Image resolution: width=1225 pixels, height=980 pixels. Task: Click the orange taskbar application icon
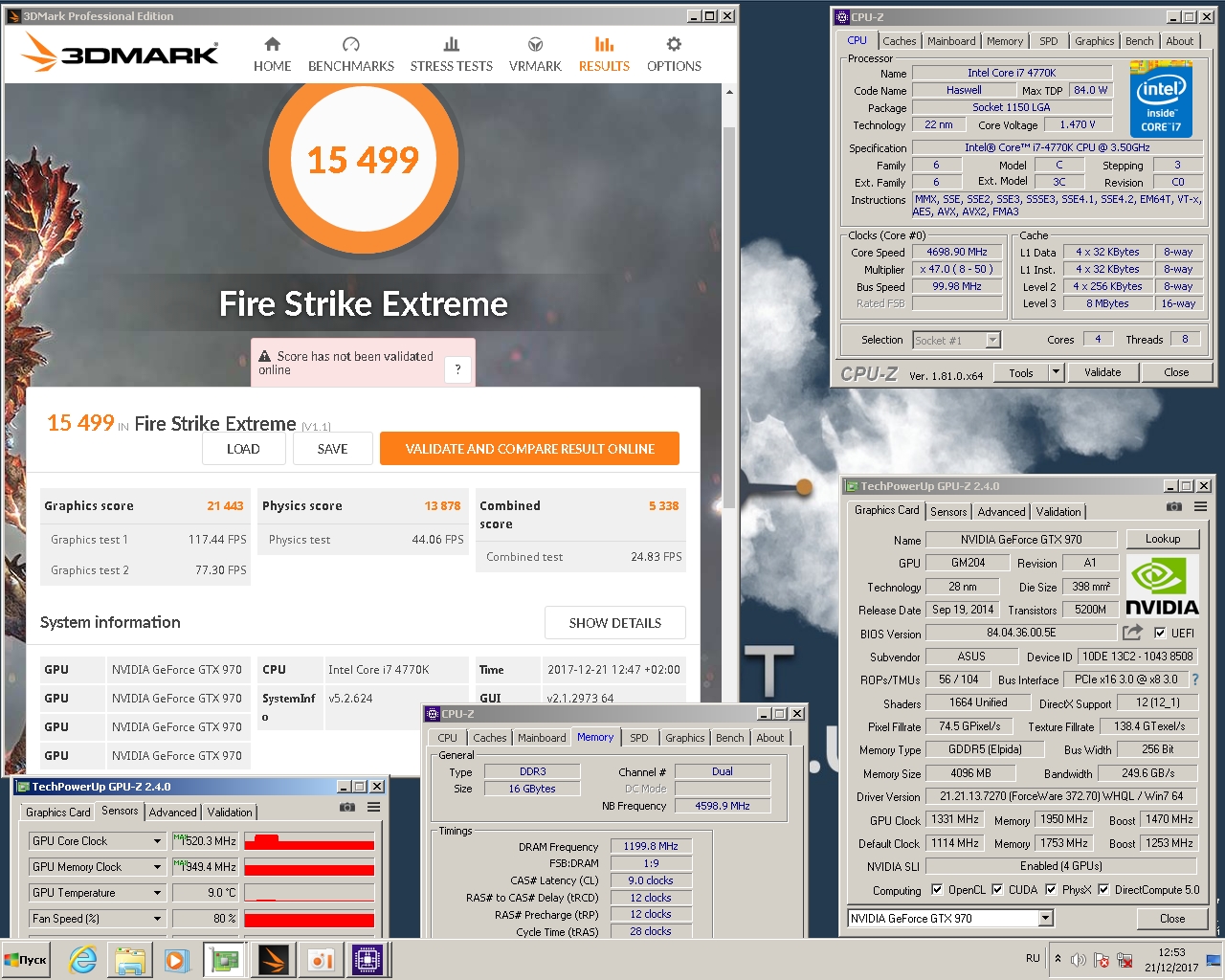coord(320,960)
